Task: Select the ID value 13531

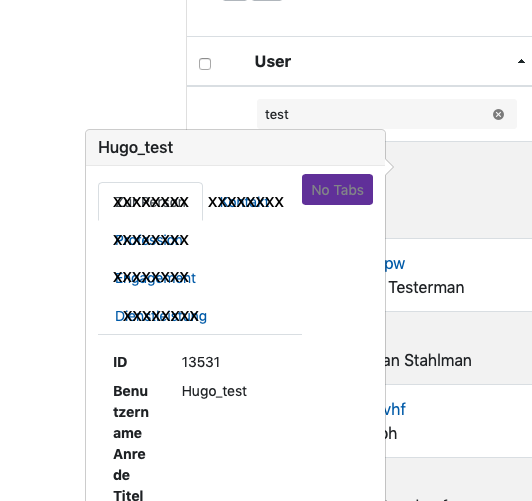Action: pos(201,362)
